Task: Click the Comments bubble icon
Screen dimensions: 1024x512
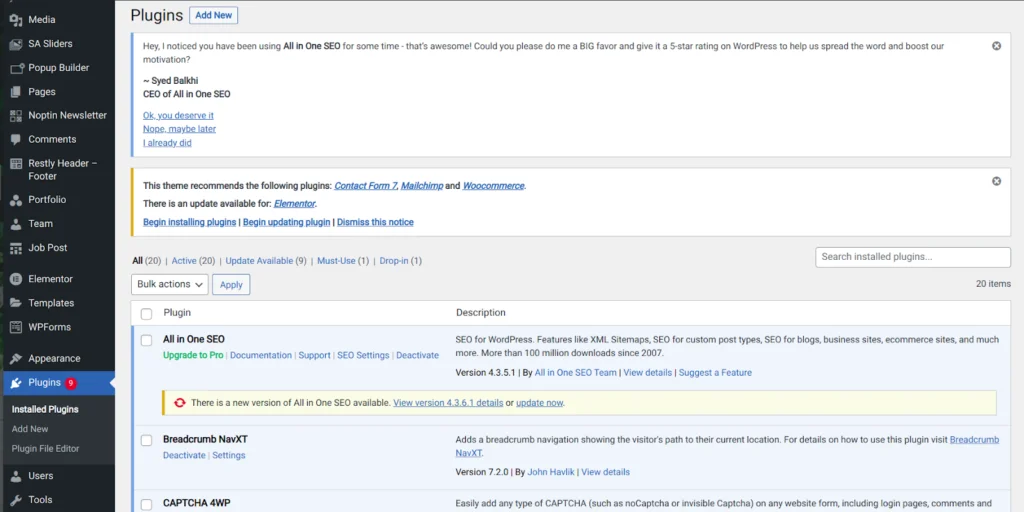Action: (x=16, y=140)
